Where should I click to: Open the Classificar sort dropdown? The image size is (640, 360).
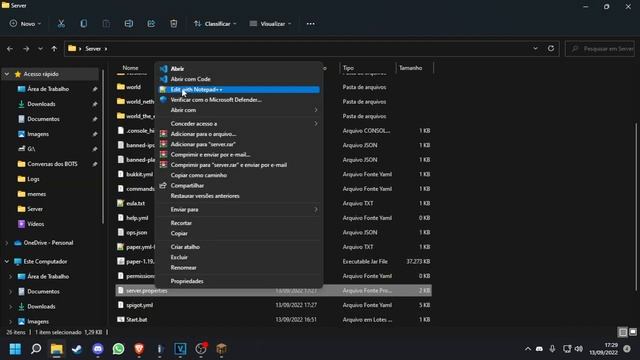[x=215, y=24]
